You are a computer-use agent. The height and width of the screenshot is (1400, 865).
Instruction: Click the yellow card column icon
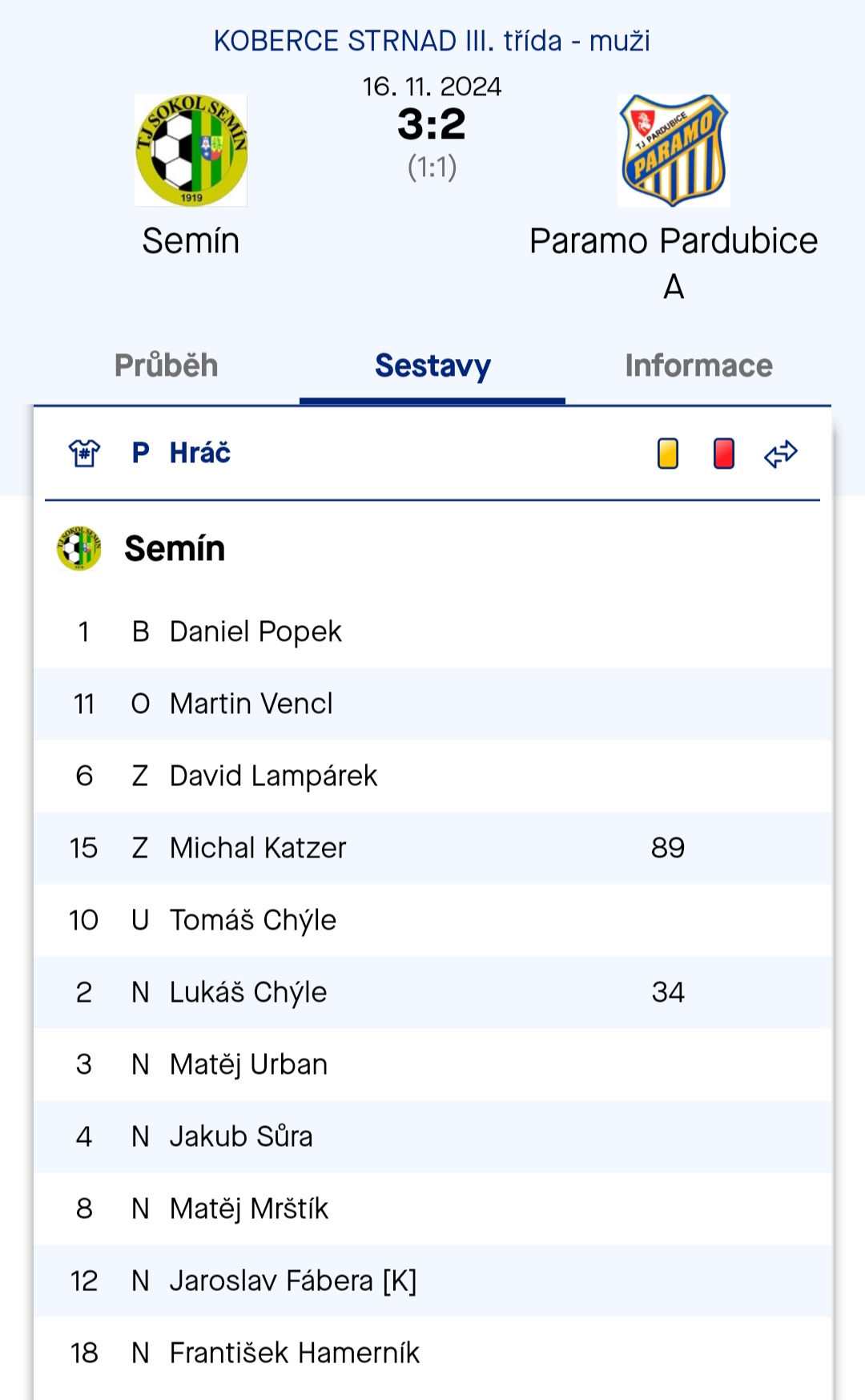click(668, 454)
